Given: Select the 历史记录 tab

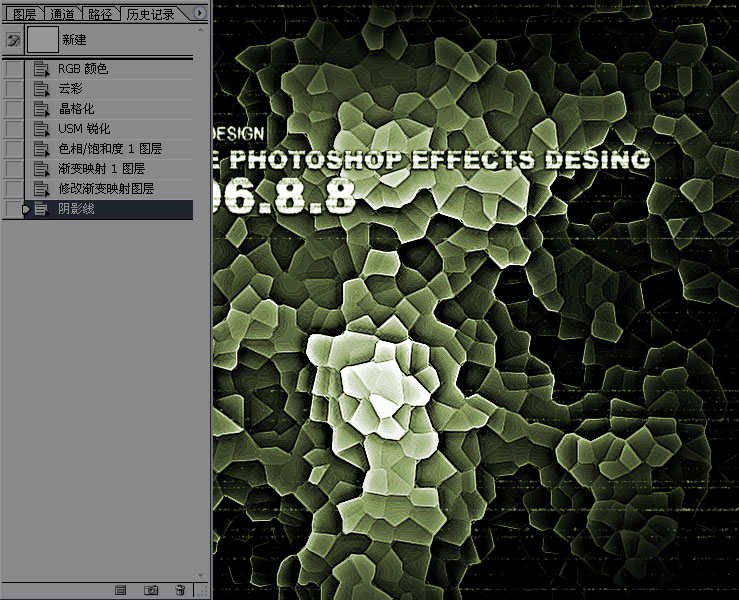Looking at the screenshot, I should click(150, 14).
